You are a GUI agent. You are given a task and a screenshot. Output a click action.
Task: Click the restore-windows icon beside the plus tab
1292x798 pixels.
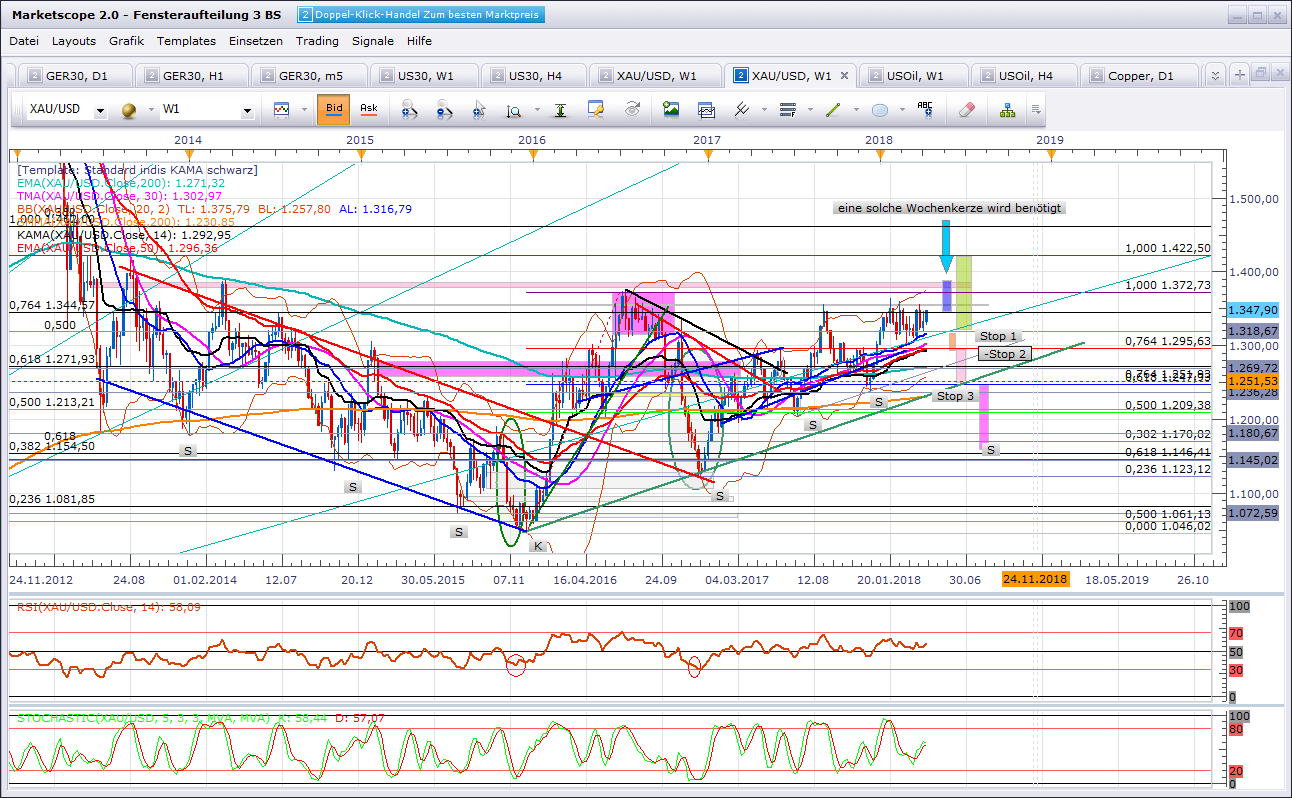1260,74
